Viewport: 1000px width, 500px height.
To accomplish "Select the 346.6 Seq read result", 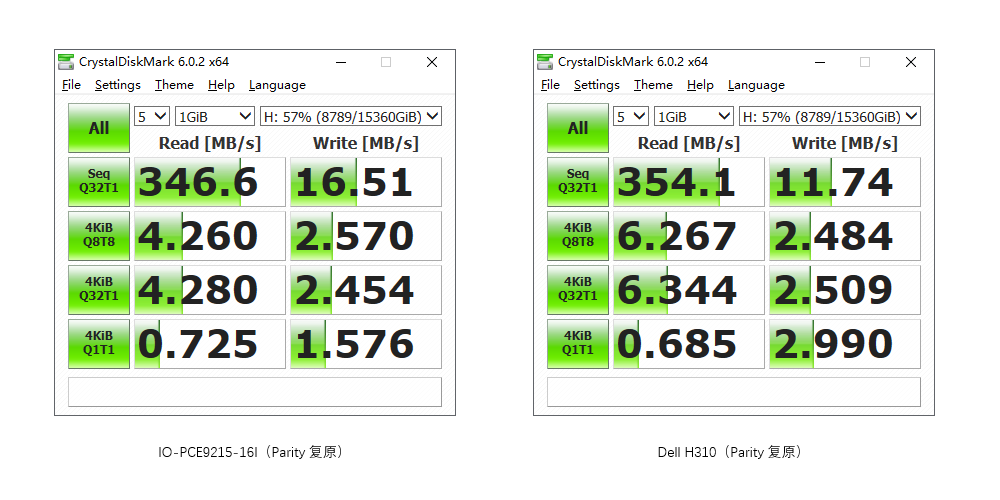I will [x=210, y=182].
